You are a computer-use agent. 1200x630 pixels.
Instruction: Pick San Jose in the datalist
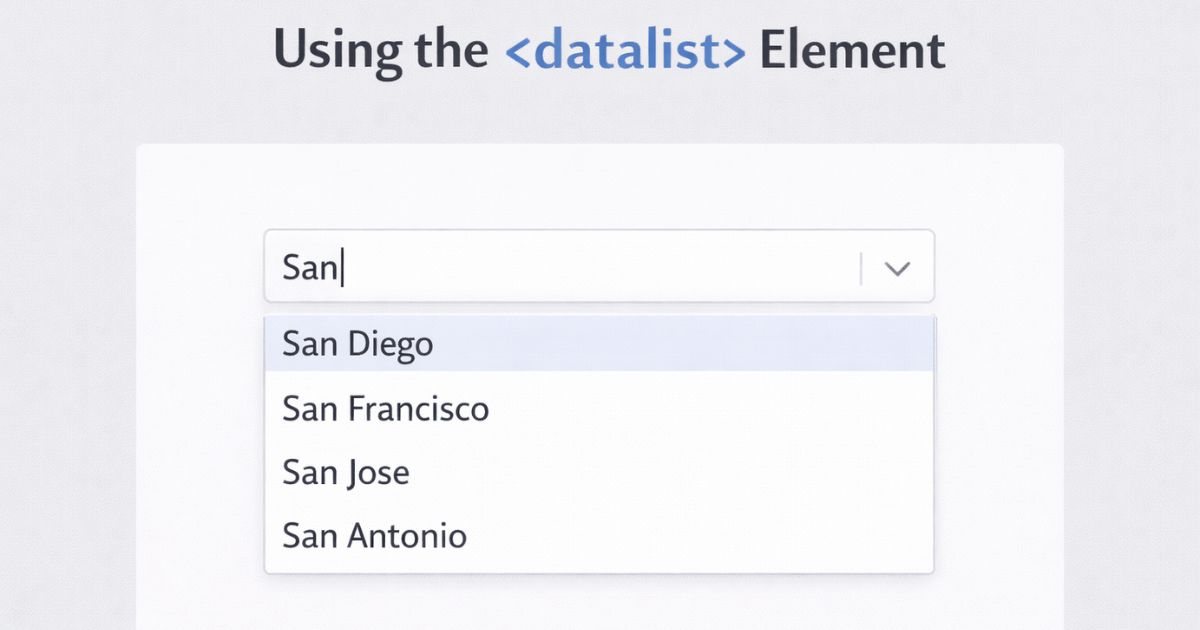345,472
